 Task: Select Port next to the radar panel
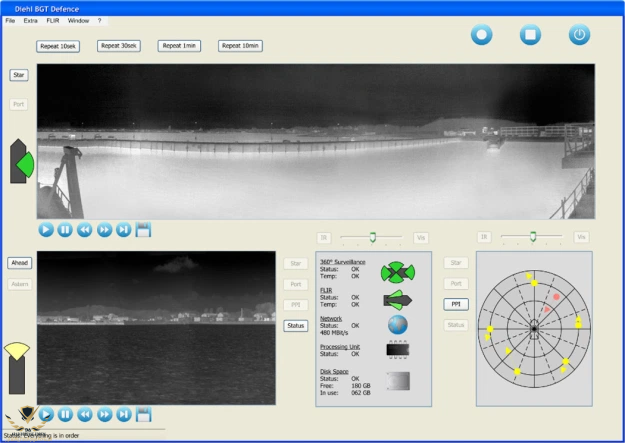click(x=456, y=284)
